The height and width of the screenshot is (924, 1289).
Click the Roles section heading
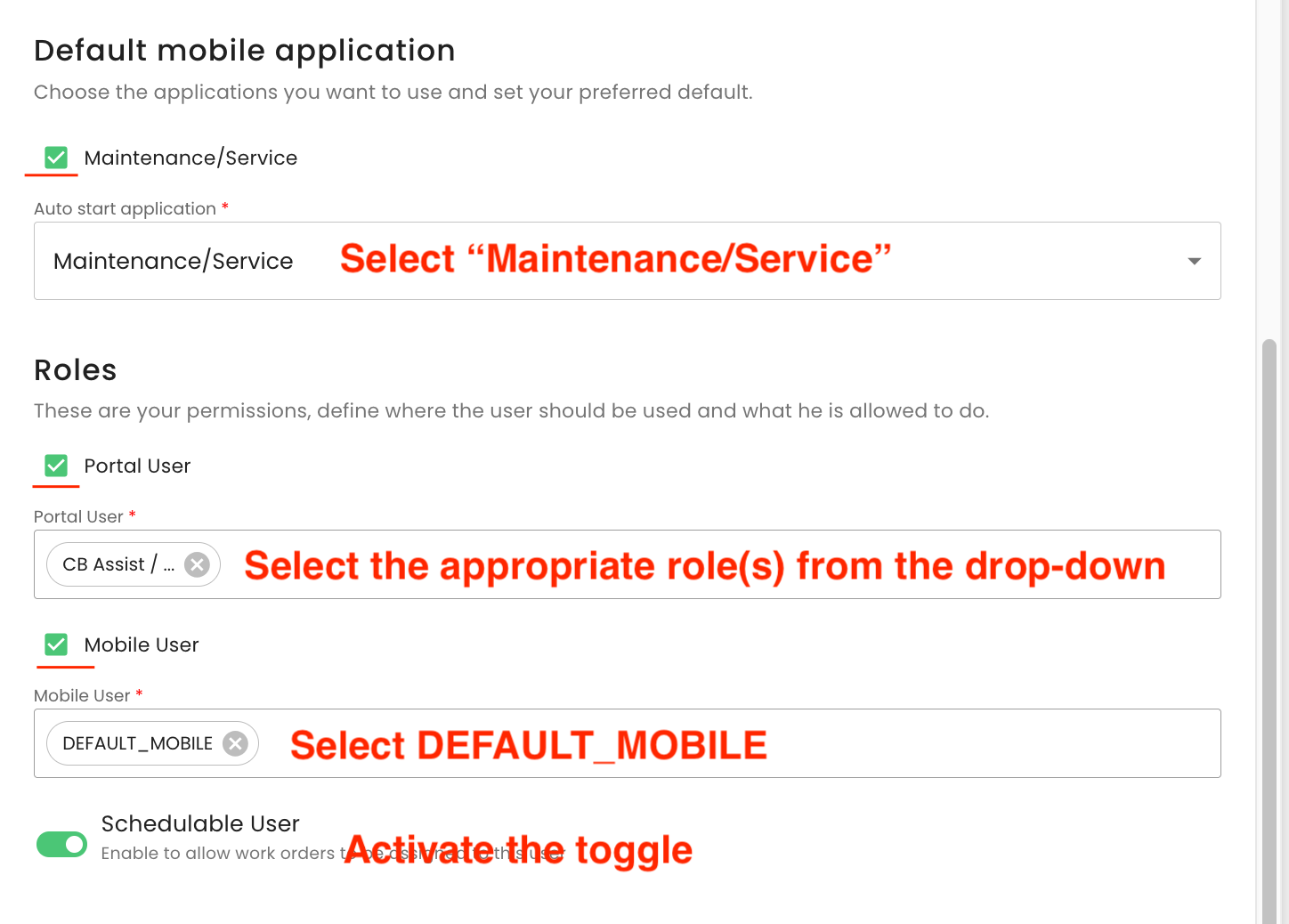76,370
